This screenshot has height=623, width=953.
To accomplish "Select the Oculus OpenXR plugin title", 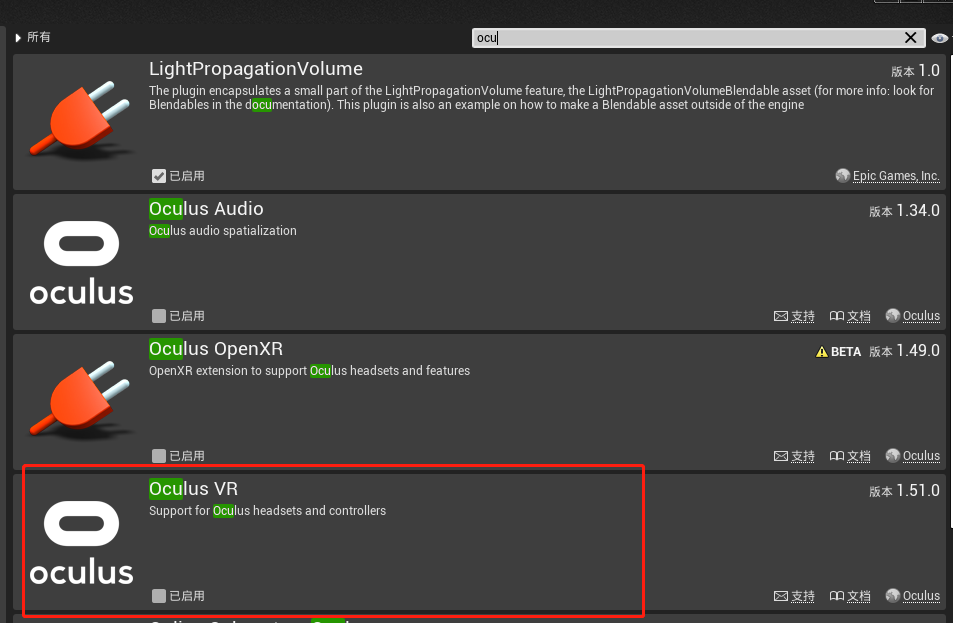I will pyautogui.click(x=216, y=349).
